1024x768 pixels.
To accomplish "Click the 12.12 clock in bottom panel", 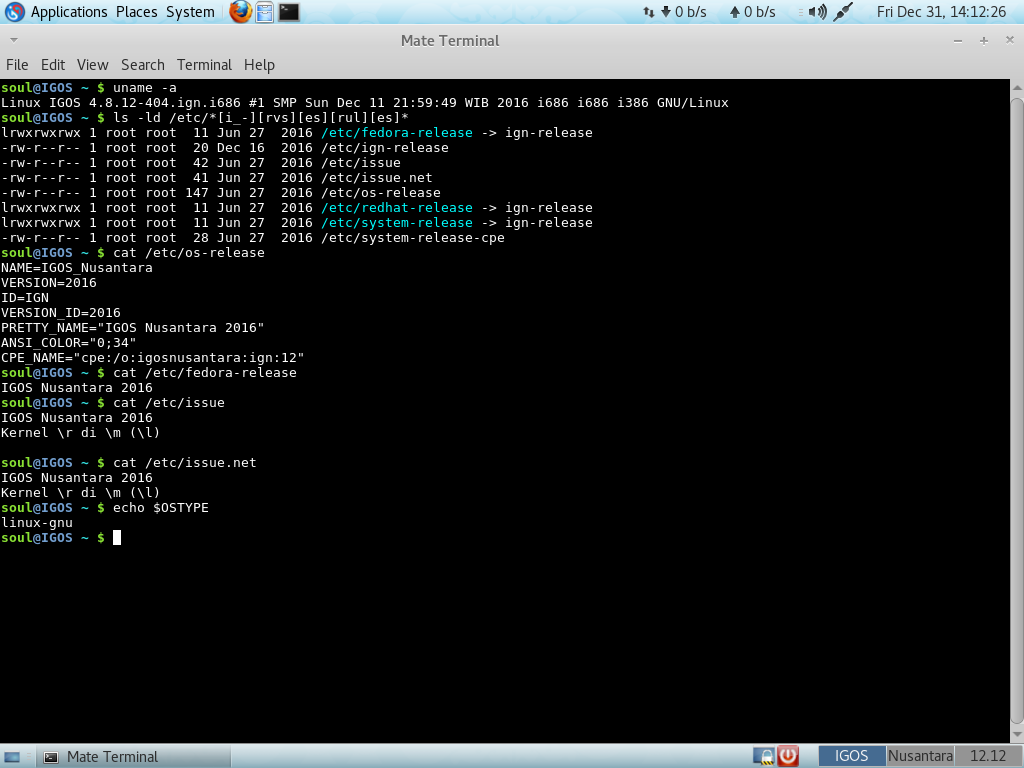I will 988,756.
